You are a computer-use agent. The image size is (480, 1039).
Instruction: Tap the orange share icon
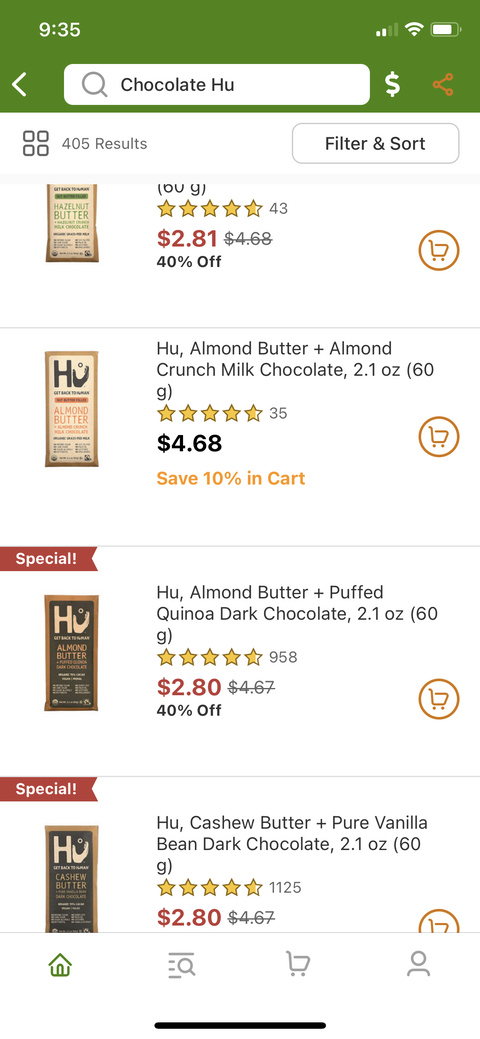point(443,85)
